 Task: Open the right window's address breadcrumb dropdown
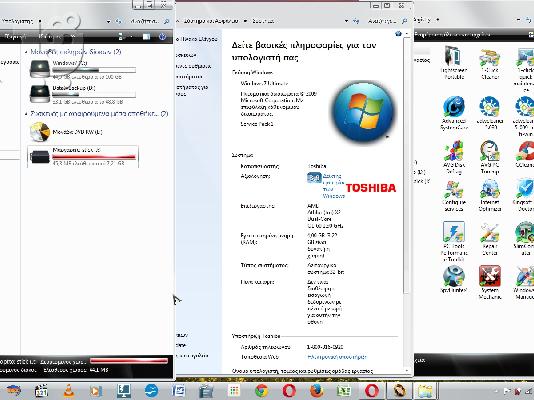[437, 20]
